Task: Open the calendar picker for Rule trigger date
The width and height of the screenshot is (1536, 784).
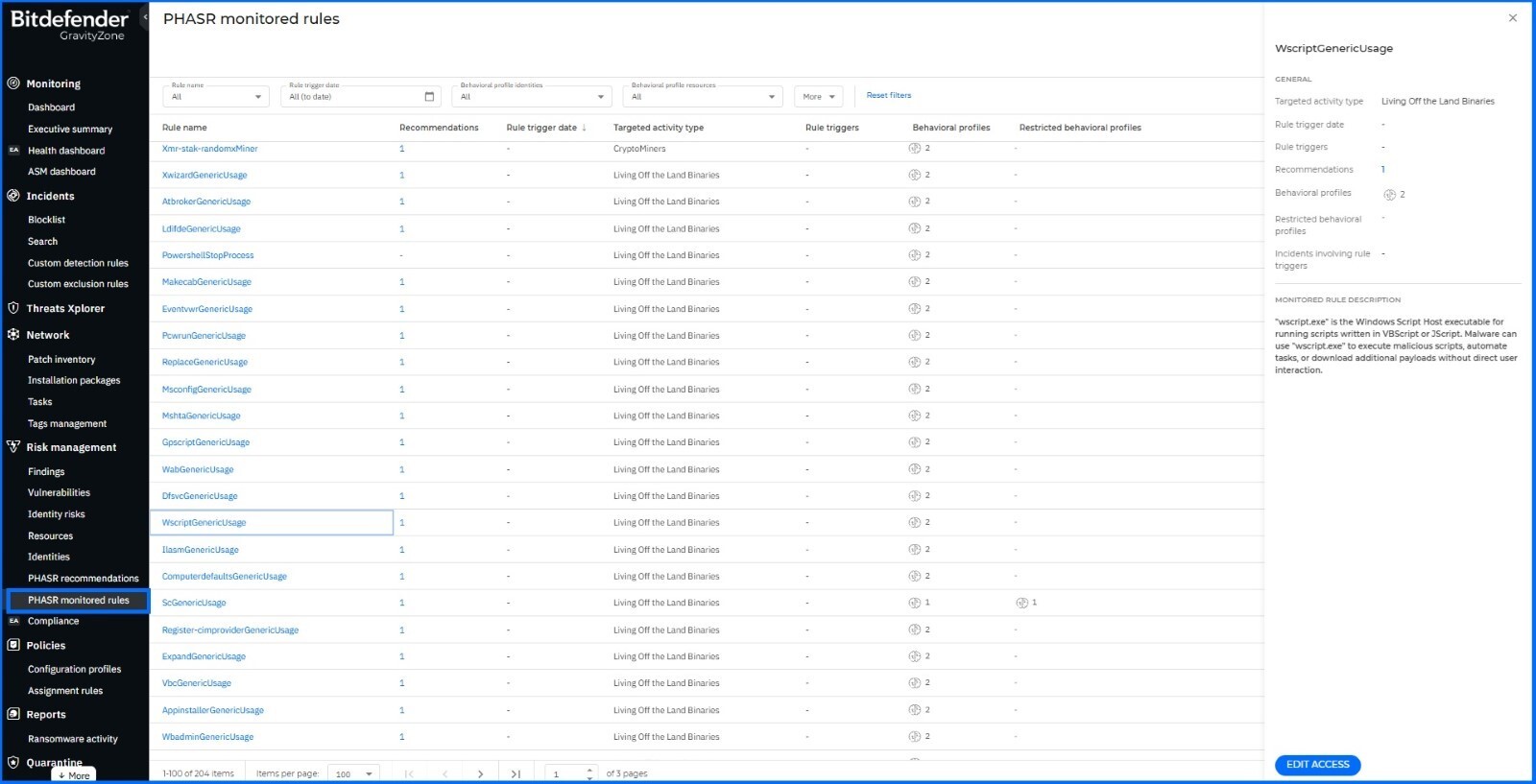Action: pos(429,97)
